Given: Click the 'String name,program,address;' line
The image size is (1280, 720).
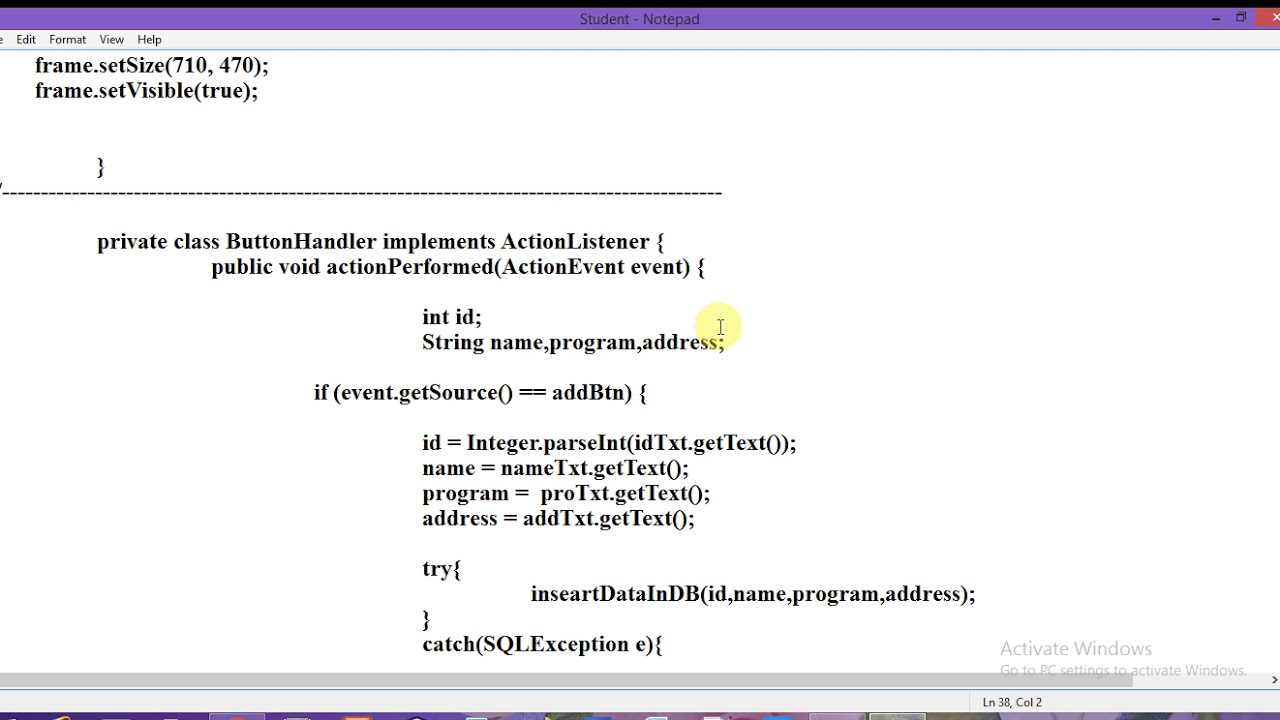Looking at the screenshot, I should pyautogui.click(x=573, y=343).
